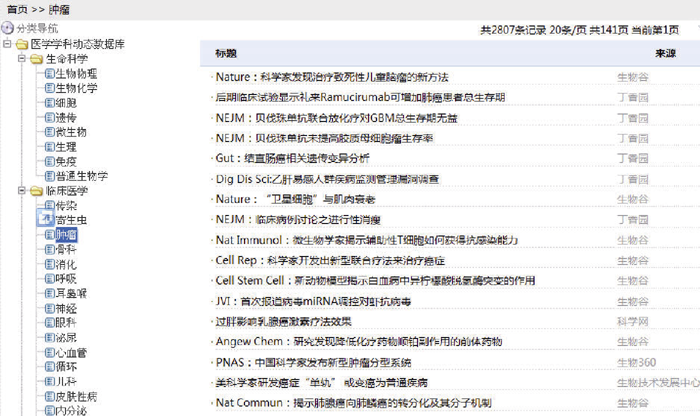Sort by the 标题 column header
The image size is (700, 416).
point(226,53)
